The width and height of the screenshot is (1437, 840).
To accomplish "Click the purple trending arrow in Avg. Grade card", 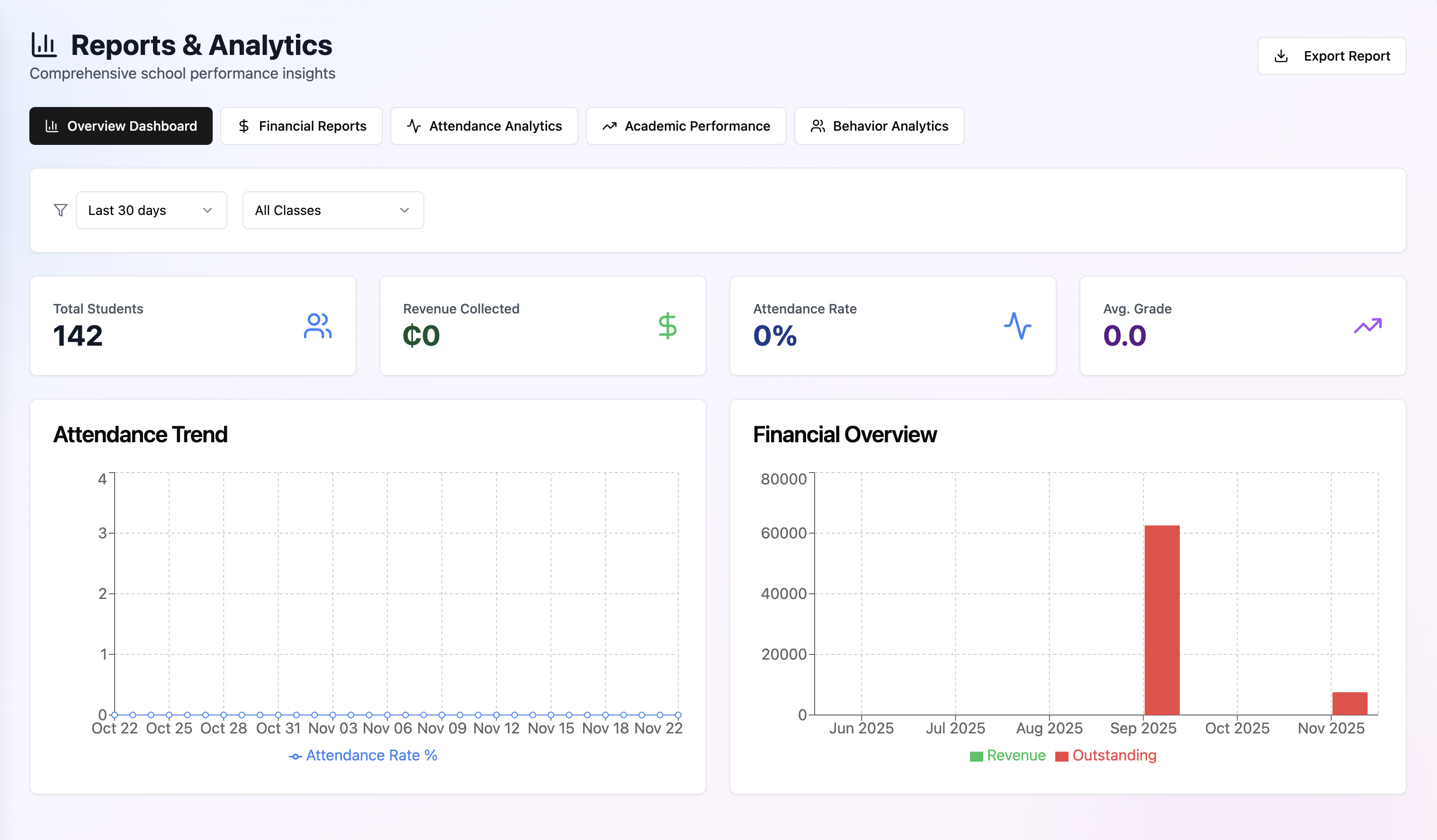I will [1367, 326].
